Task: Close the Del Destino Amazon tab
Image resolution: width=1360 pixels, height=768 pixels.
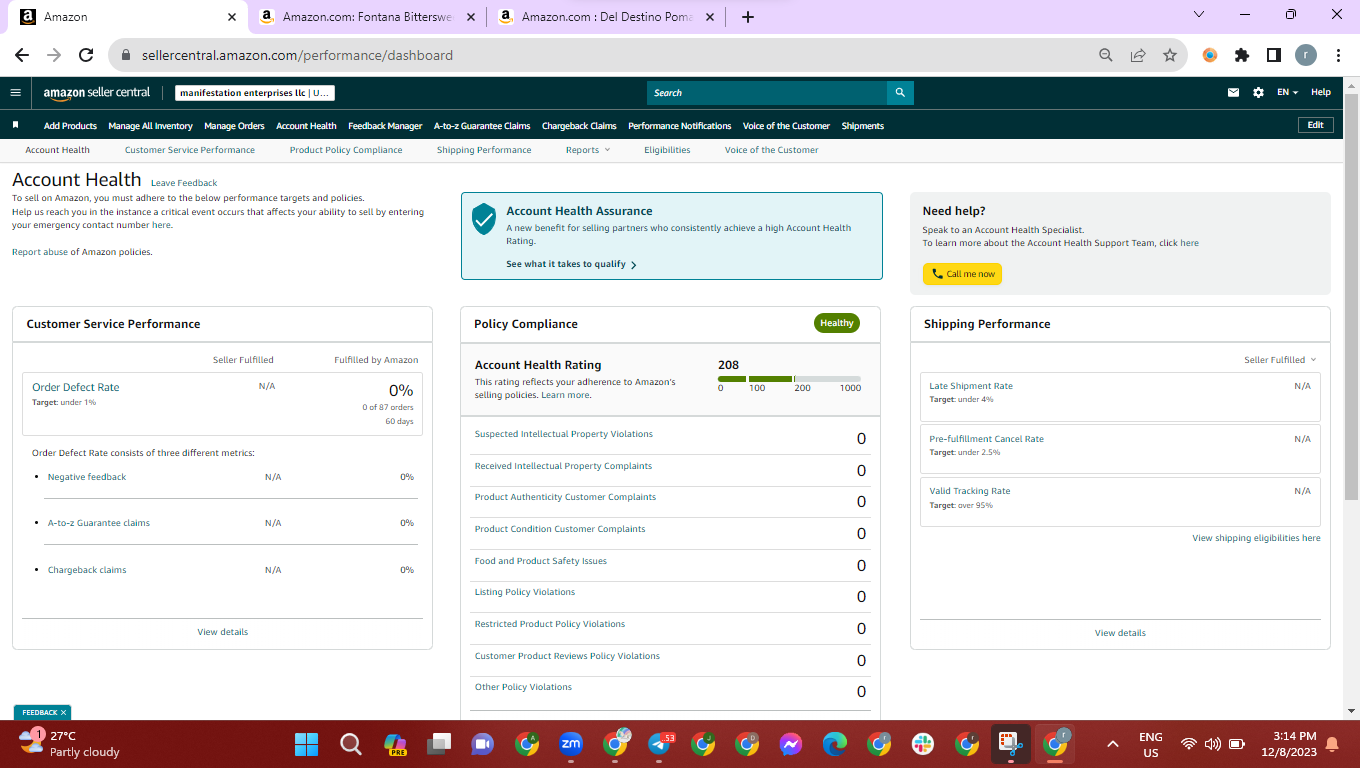Action: [x=710, y=17]
